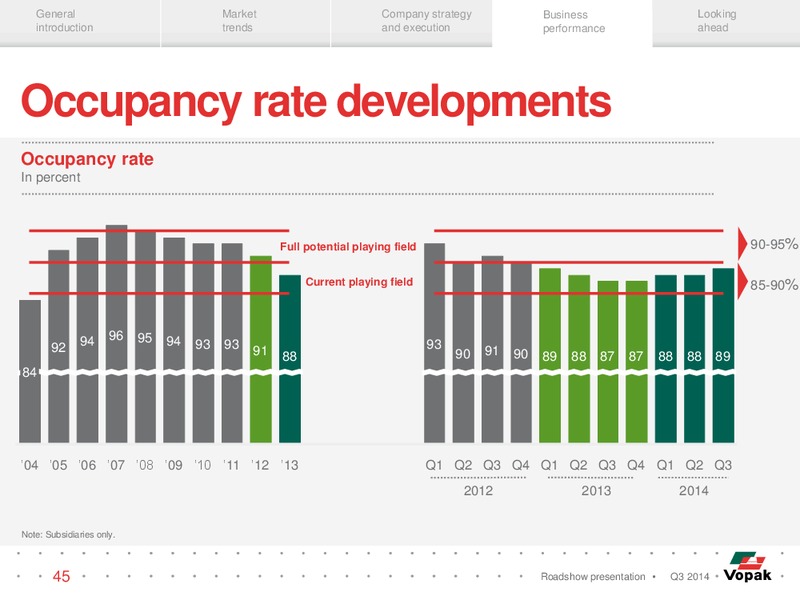Select the 2014 Q2 dark green bar
The image size is (800, 600).
(x=694, y=359)
